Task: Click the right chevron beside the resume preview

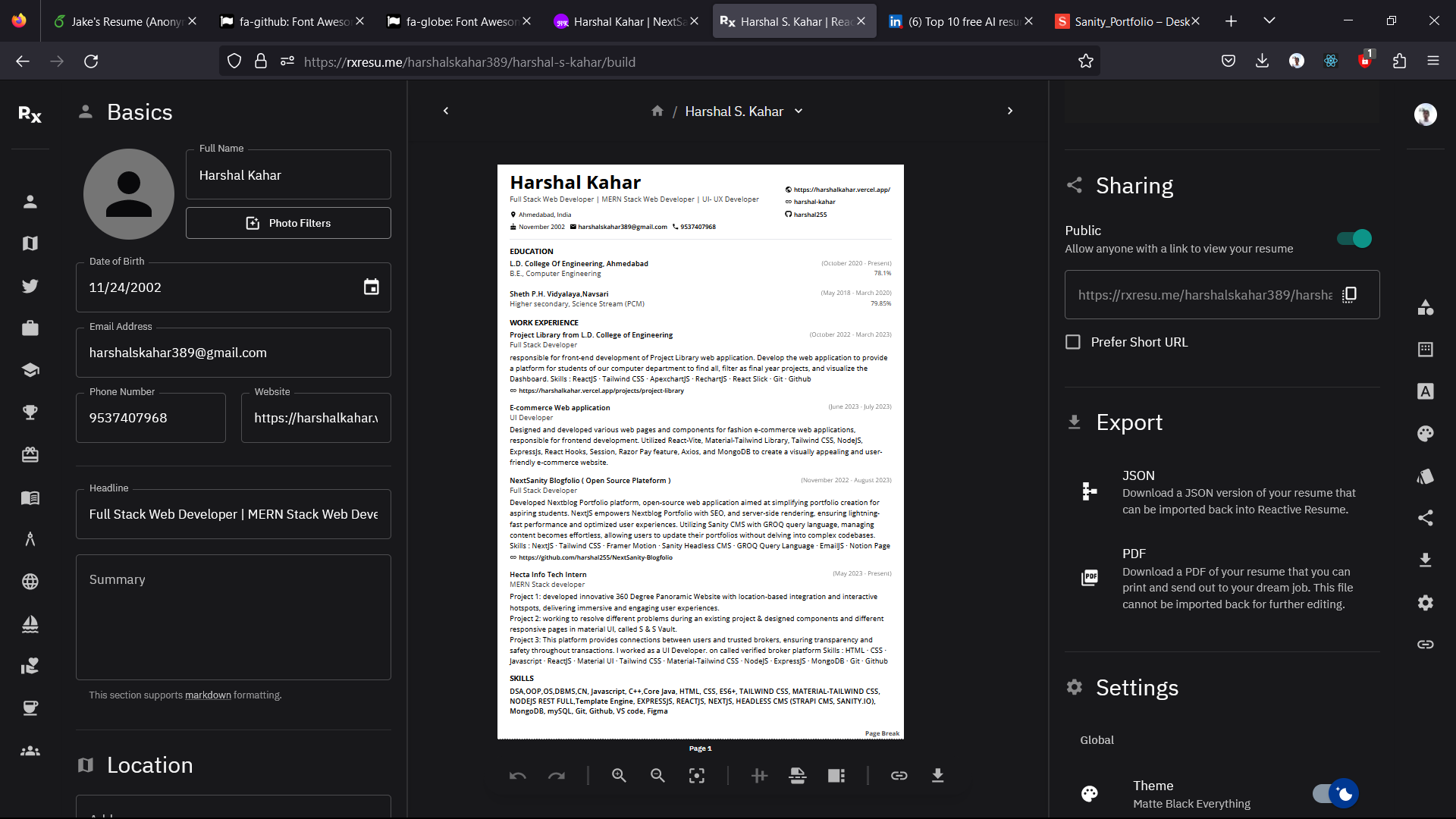Action: (1010, 111)
